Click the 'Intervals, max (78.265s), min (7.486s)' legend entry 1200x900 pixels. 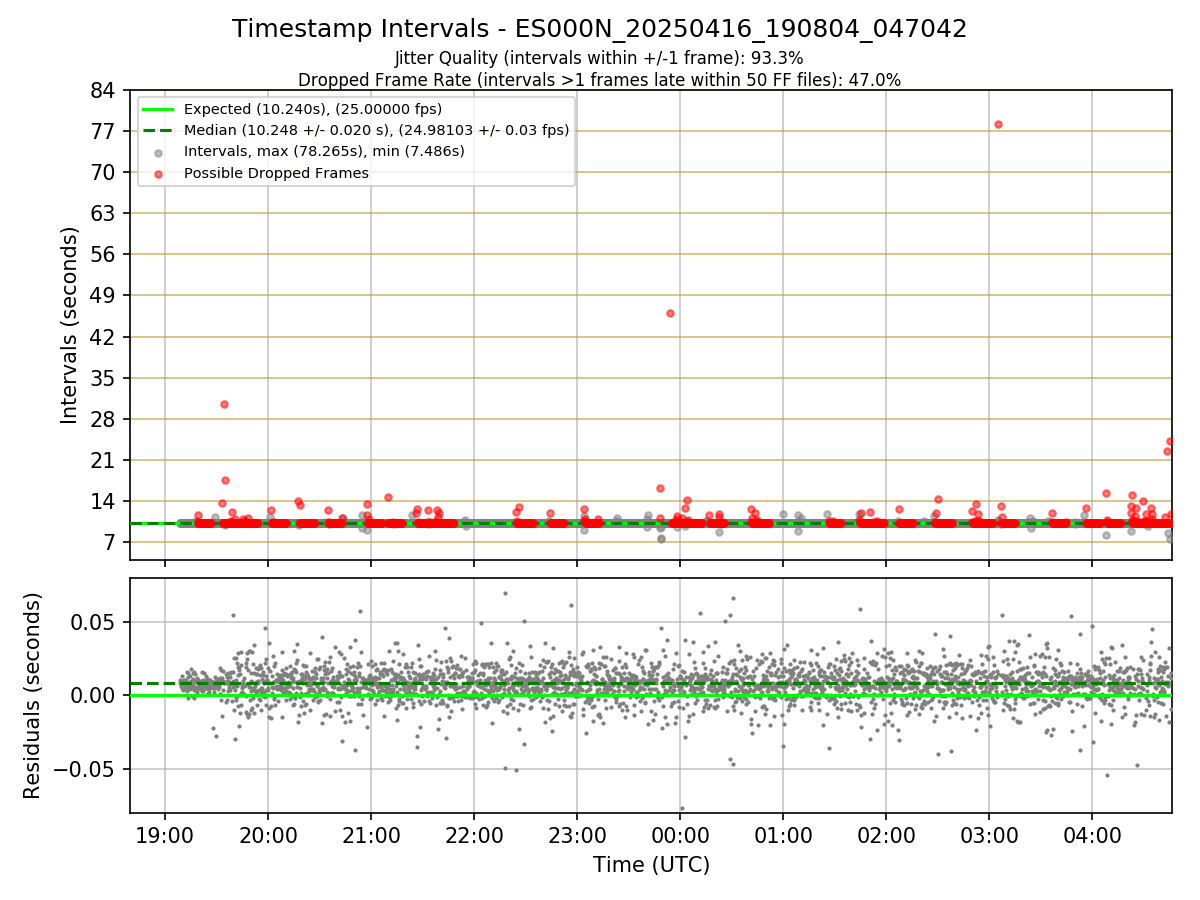[x=324, y=151]
